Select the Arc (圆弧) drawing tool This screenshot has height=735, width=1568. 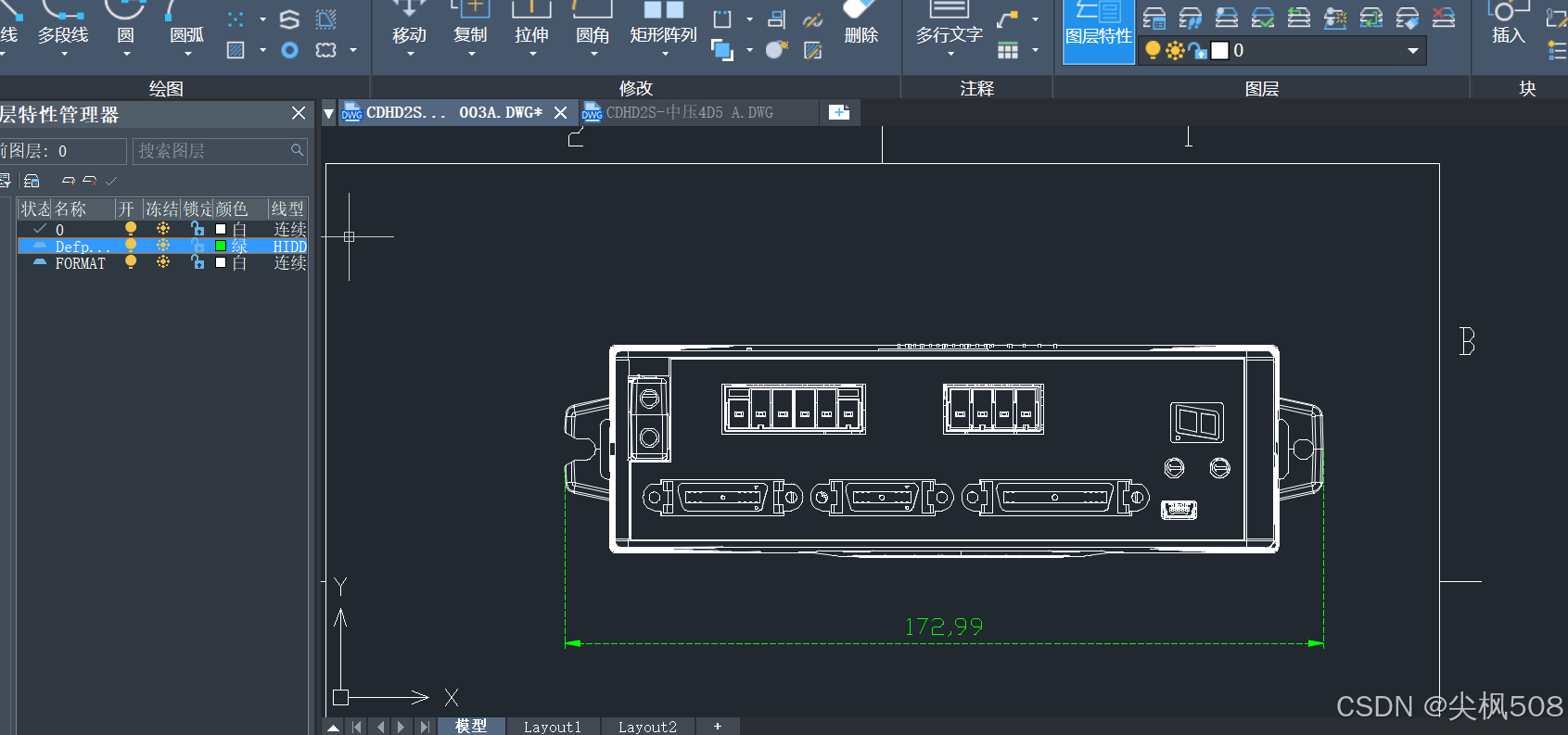click(186, 23)
